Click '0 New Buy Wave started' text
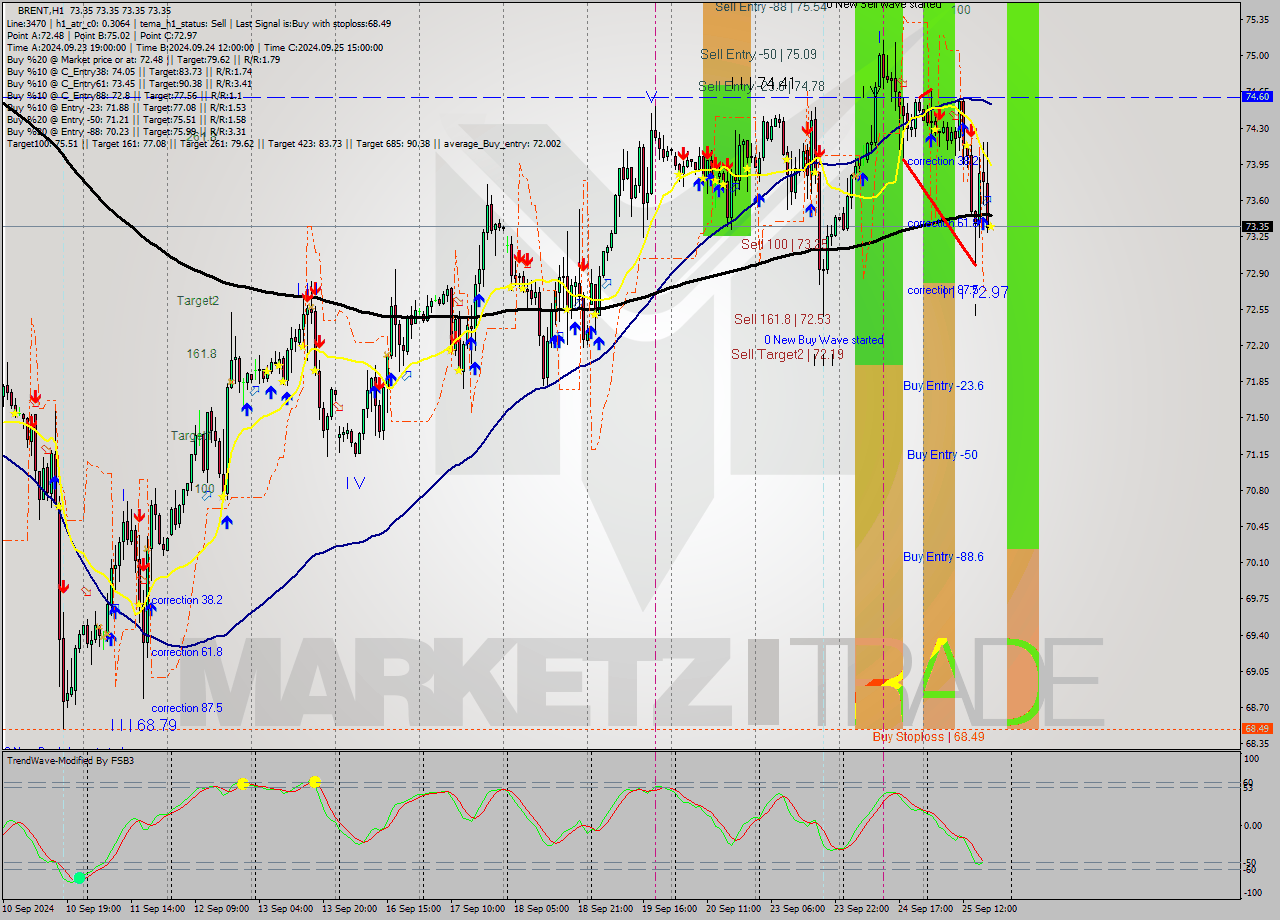The image size is (1280, 920). click(824, 340)
